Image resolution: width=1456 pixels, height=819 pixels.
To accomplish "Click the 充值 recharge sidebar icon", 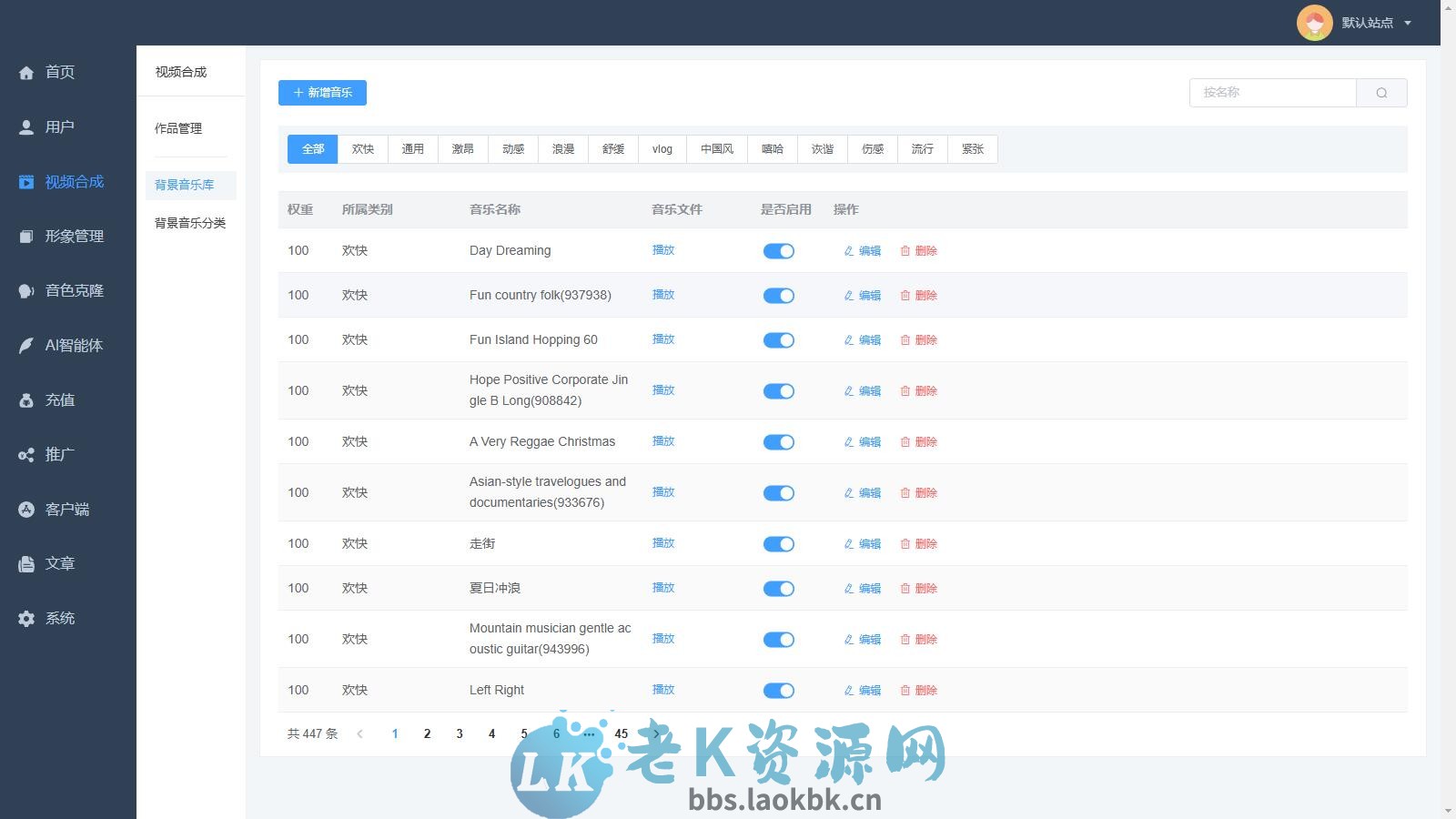I will [25, 399].
